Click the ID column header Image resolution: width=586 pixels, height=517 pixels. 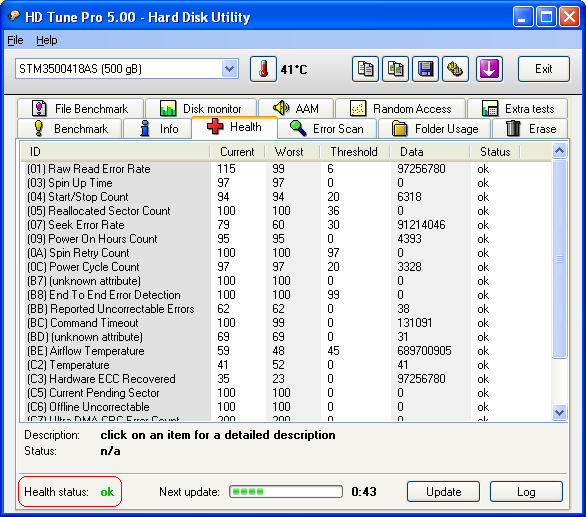[x=115, y=152]
